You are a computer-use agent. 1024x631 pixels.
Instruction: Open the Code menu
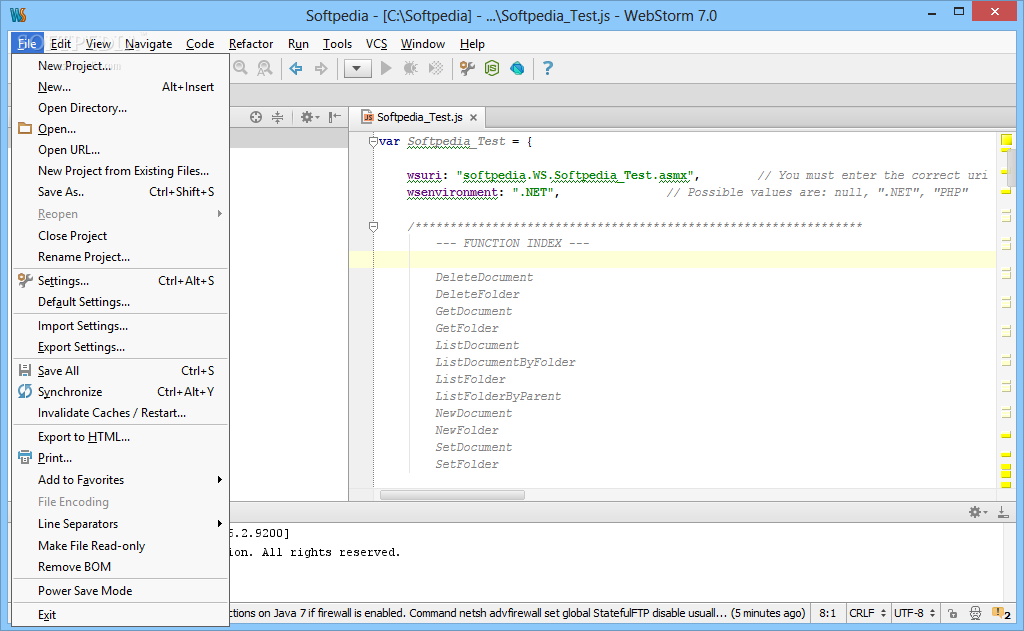200,44
